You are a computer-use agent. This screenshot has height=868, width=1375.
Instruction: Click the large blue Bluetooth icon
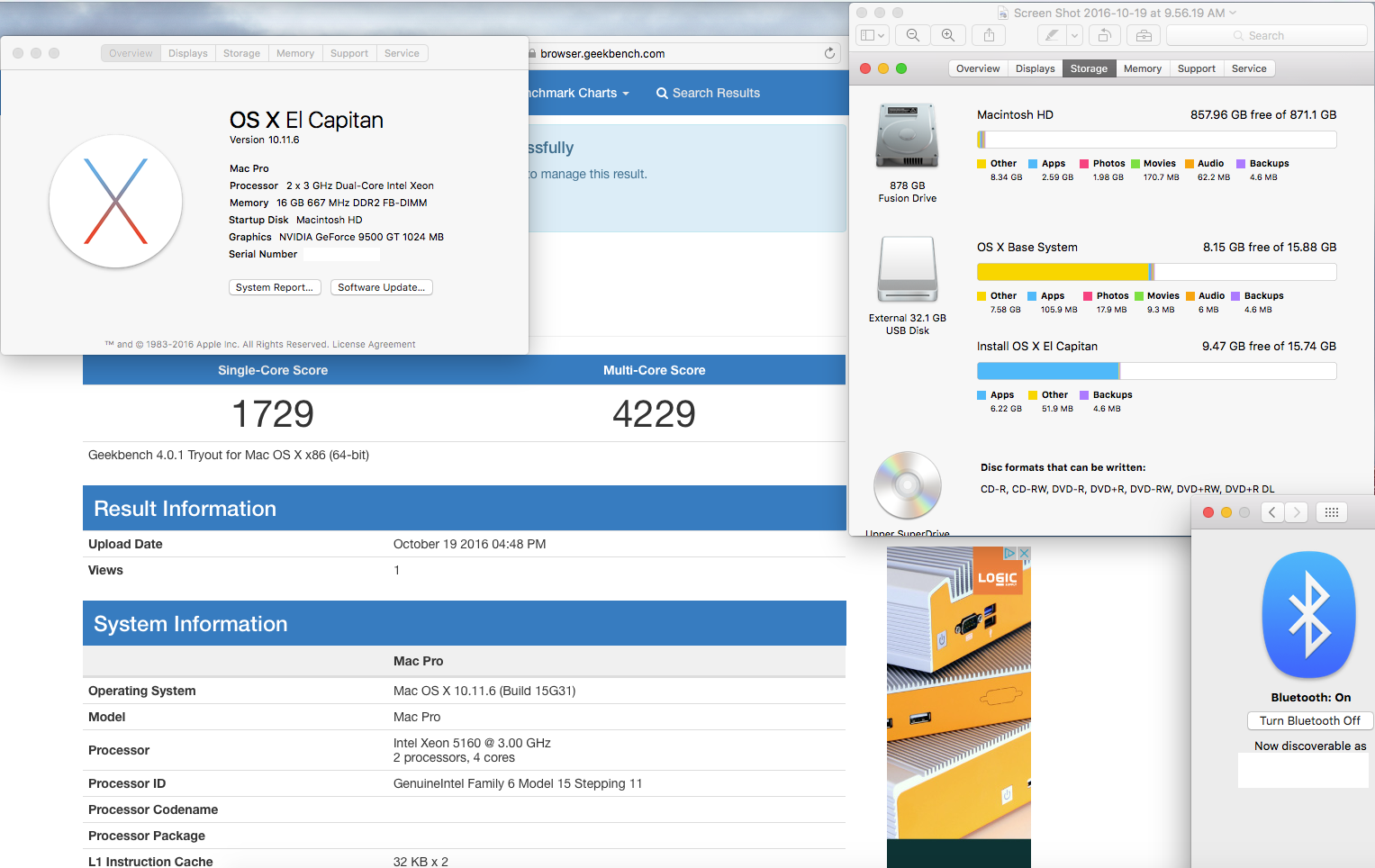1309,615
